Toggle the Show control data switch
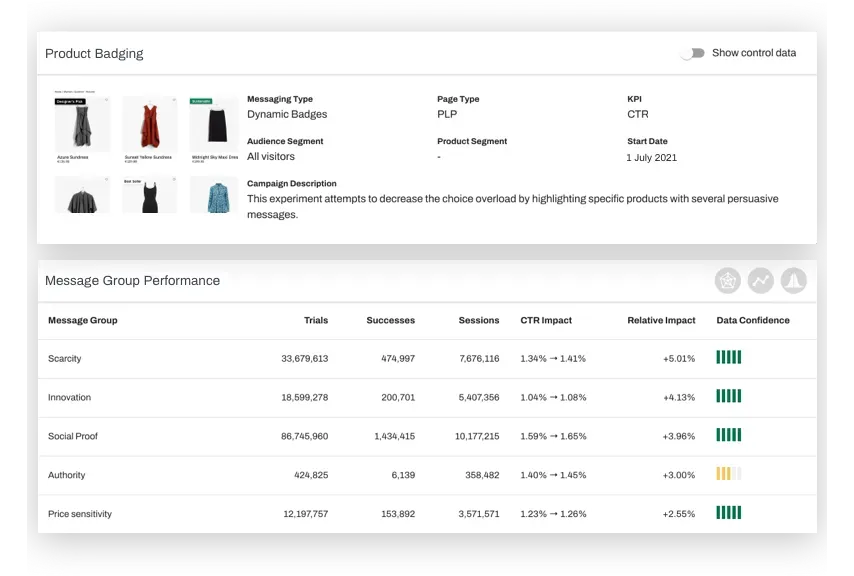 pyautogui.click(x=692, y=53)
